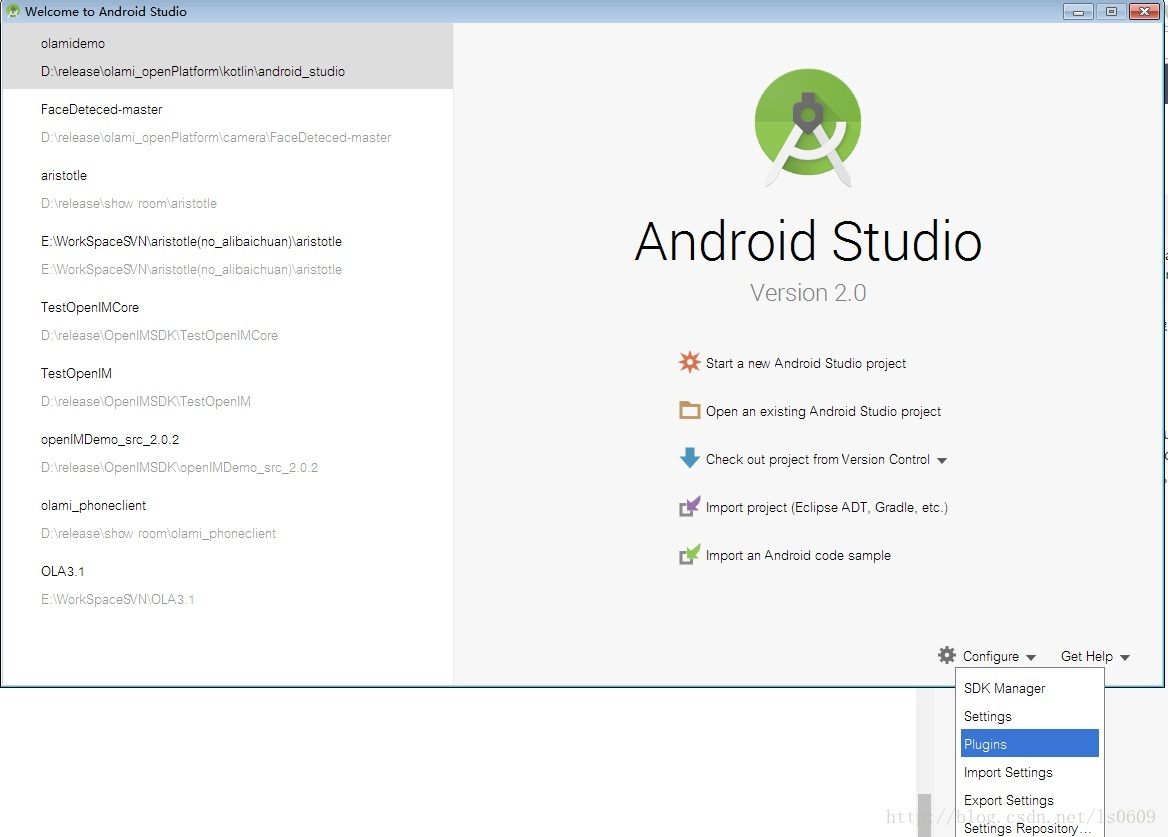Expand the Configure dropdown arrow
Viewport: 1168px width, 837px height.
[1031, 658]
